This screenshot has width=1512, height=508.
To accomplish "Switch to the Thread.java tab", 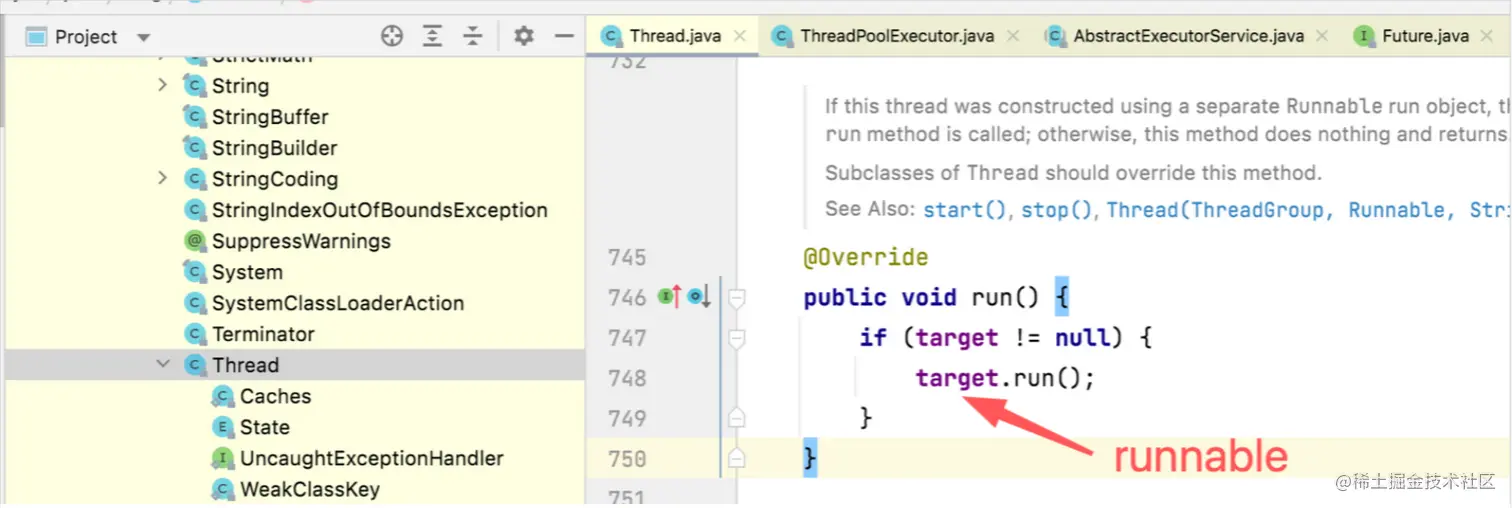I will click(675, 36).
